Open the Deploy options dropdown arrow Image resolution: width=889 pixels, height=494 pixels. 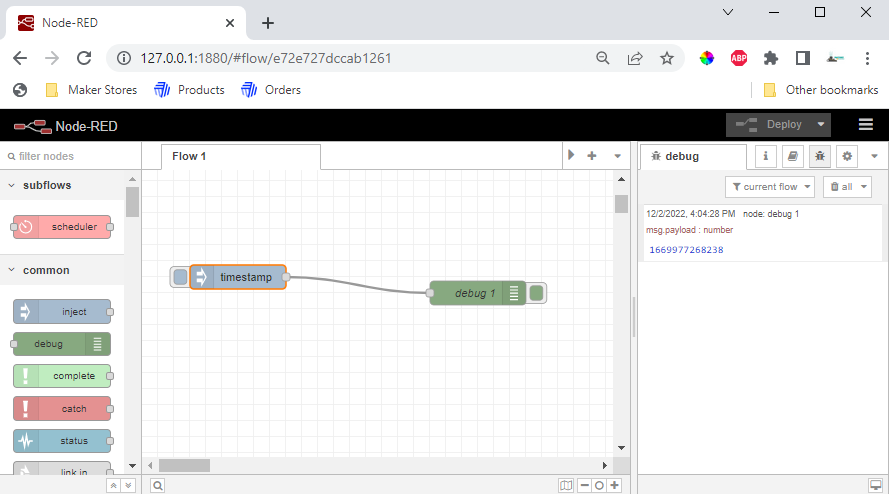tap(821, 125)
